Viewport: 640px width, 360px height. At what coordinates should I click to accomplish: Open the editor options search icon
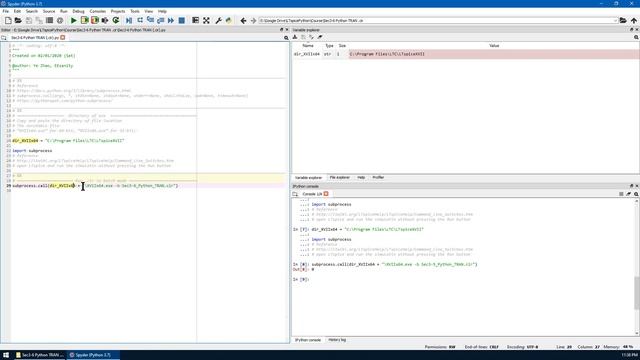pyautogui.click(x=286, y=38)
